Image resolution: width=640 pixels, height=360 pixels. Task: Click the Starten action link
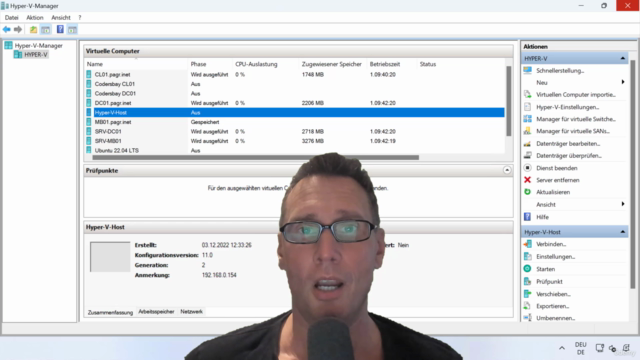pos(545,269)
